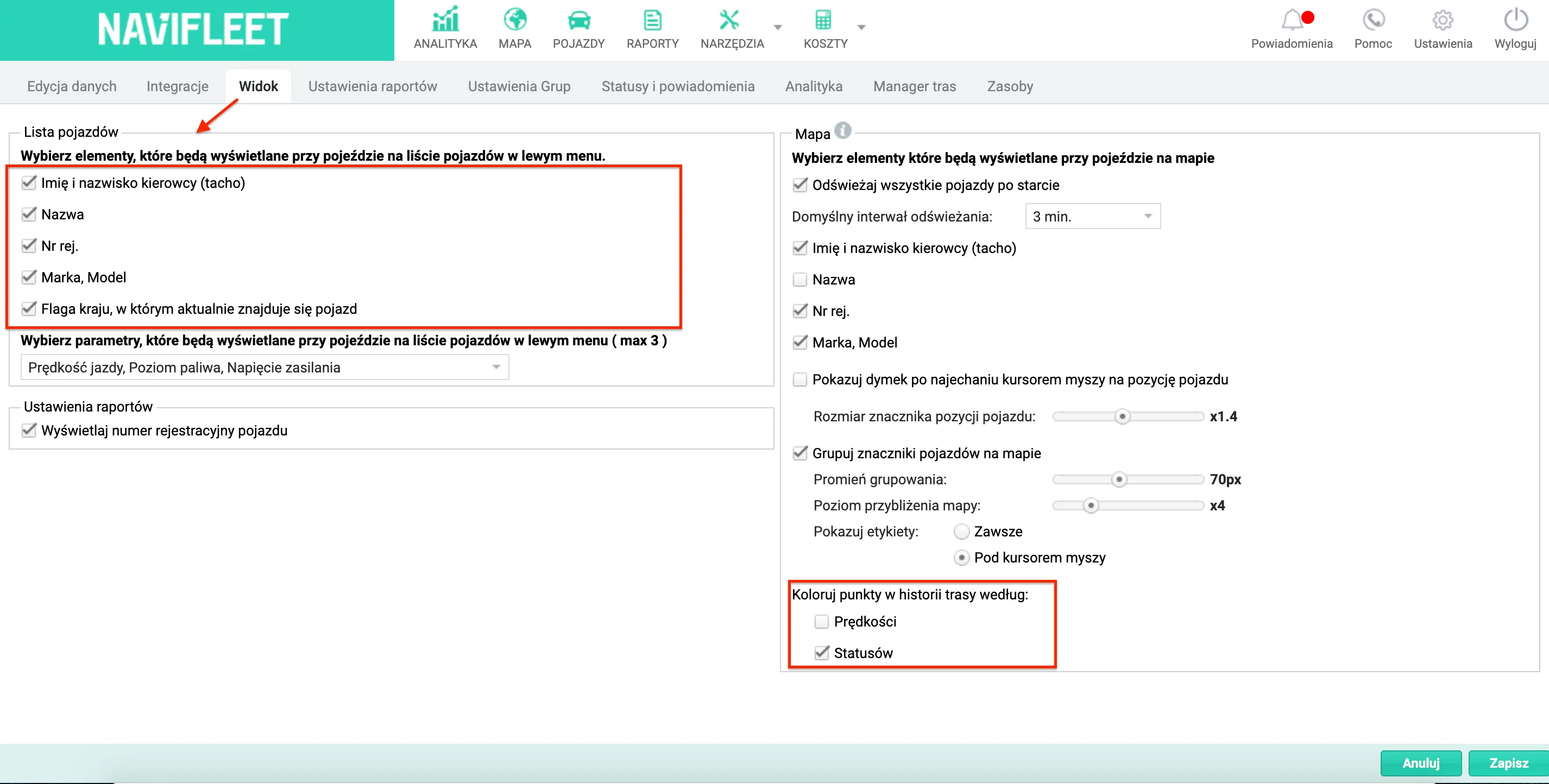Click the Wyloguj power icon
Viewport: 1549px width, 784px height.
coord(1515,20)
